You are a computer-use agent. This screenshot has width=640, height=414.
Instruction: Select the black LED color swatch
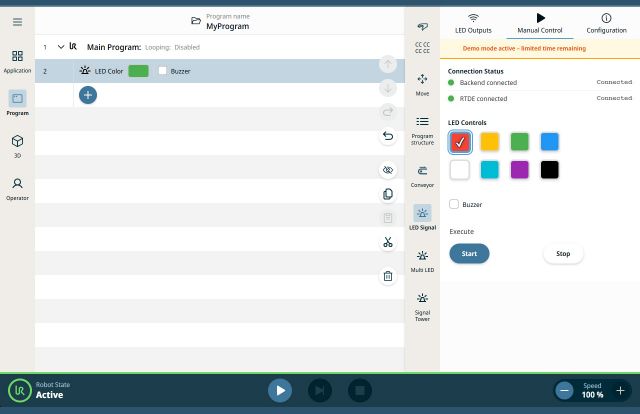pos(549,169)
